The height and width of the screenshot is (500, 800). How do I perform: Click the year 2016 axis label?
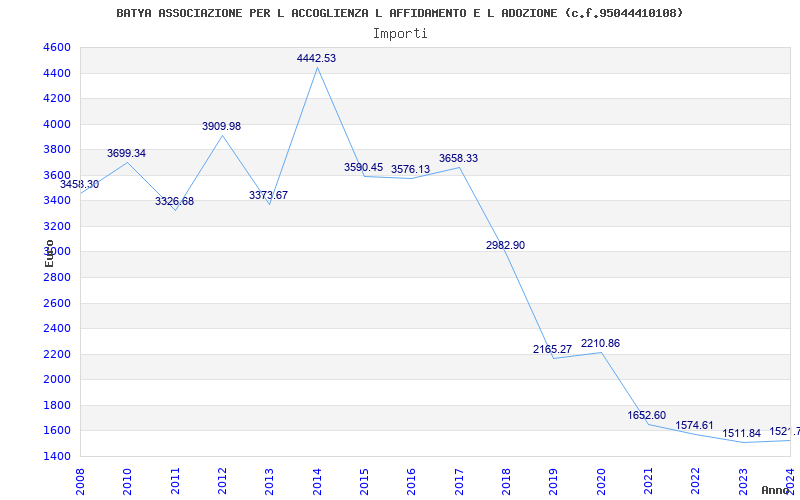point(412,482)
